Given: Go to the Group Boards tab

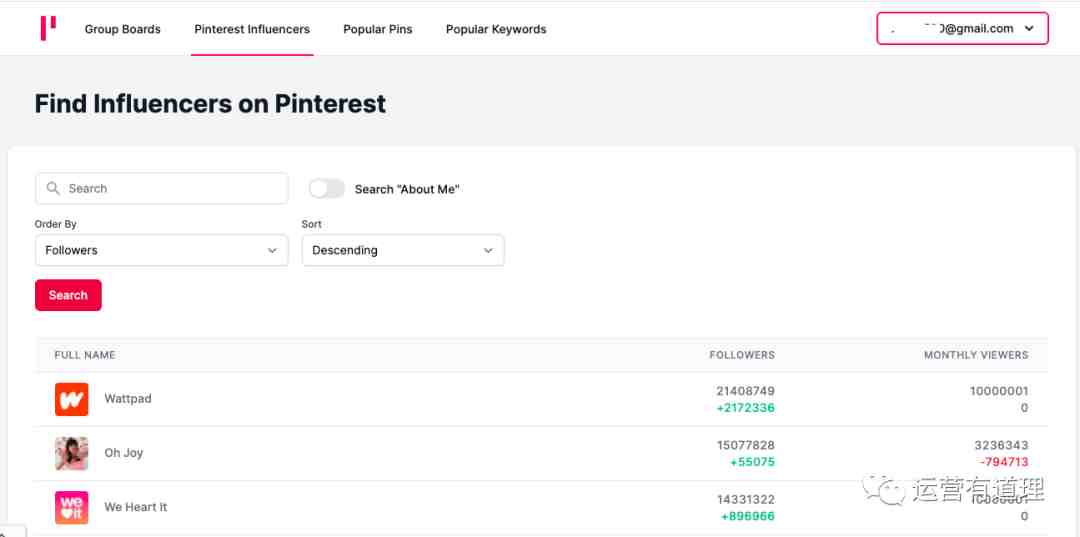Looking at the screenshot, I should [123, 29].
